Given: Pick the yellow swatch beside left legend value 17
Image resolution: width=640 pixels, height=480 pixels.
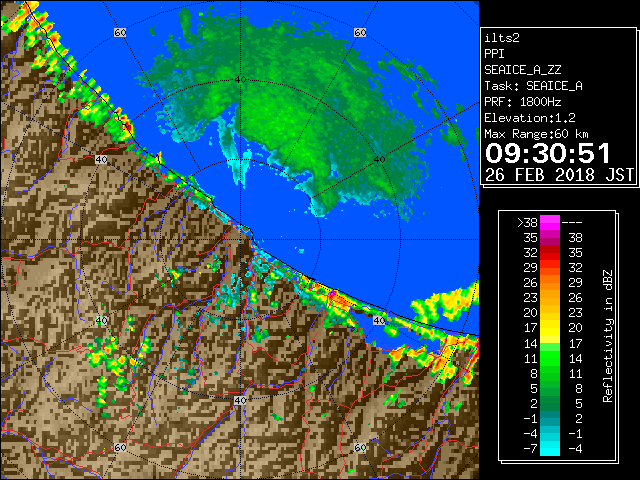Looking at the screenshot, I should tap(550, 328).
